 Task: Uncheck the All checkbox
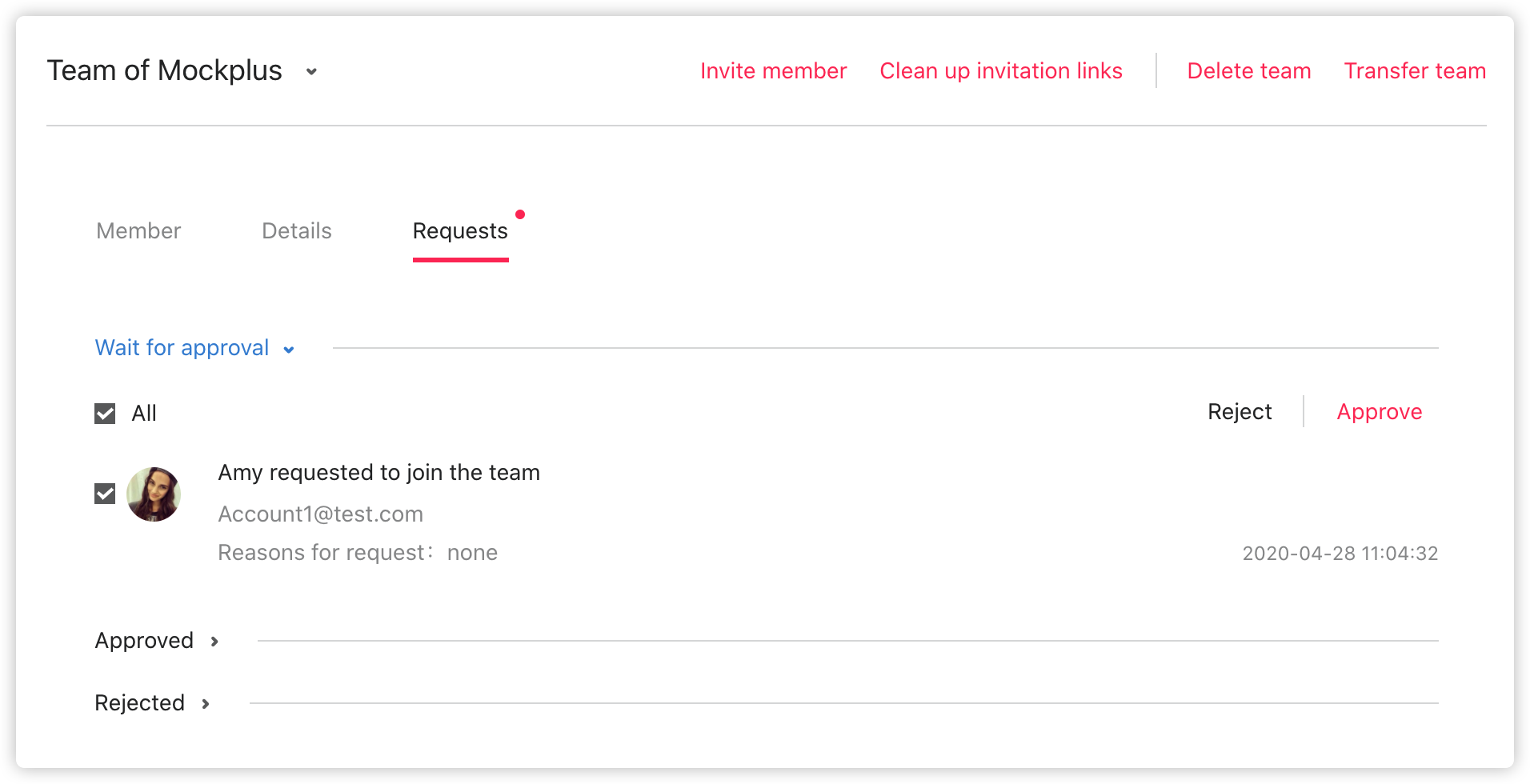pos(105,414)
